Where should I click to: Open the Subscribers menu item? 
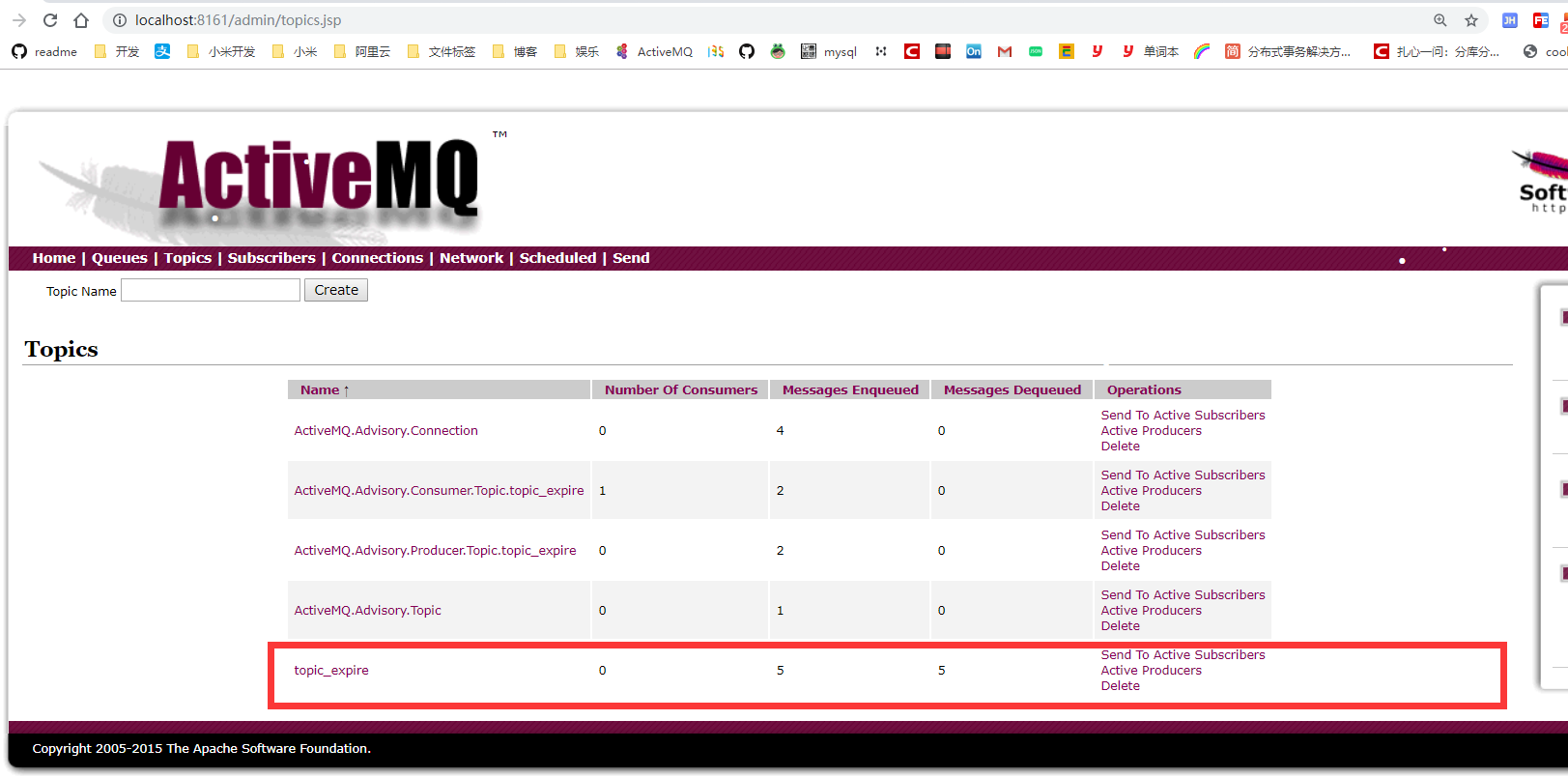271,258
